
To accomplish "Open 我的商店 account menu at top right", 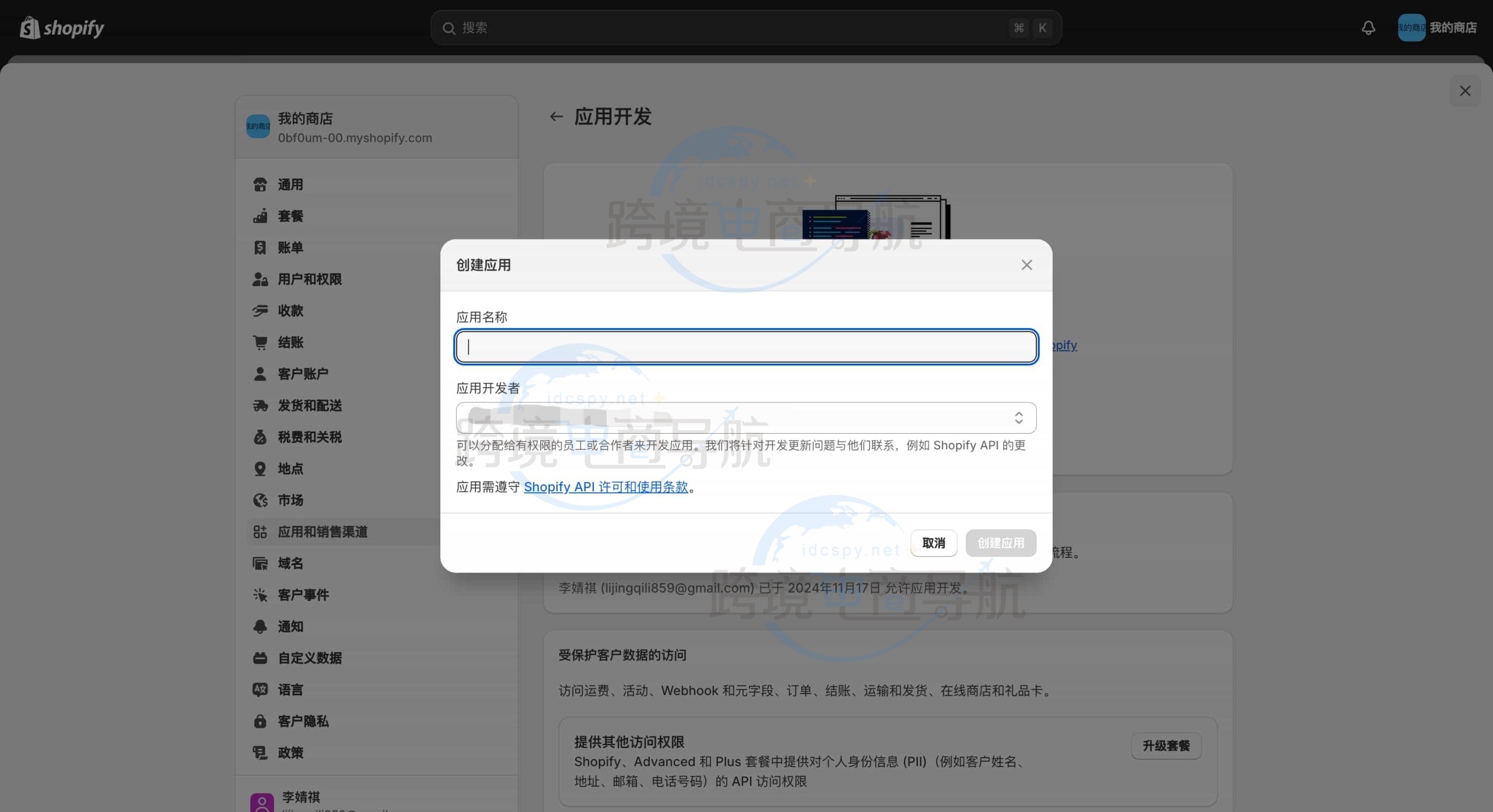I will click(x=1437, y=27).
